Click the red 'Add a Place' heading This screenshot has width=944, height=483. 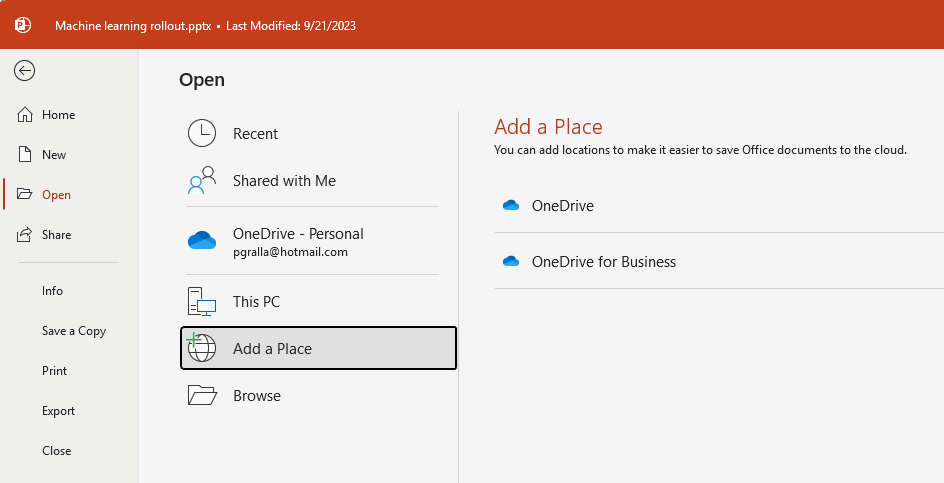[x=548, y=126]
